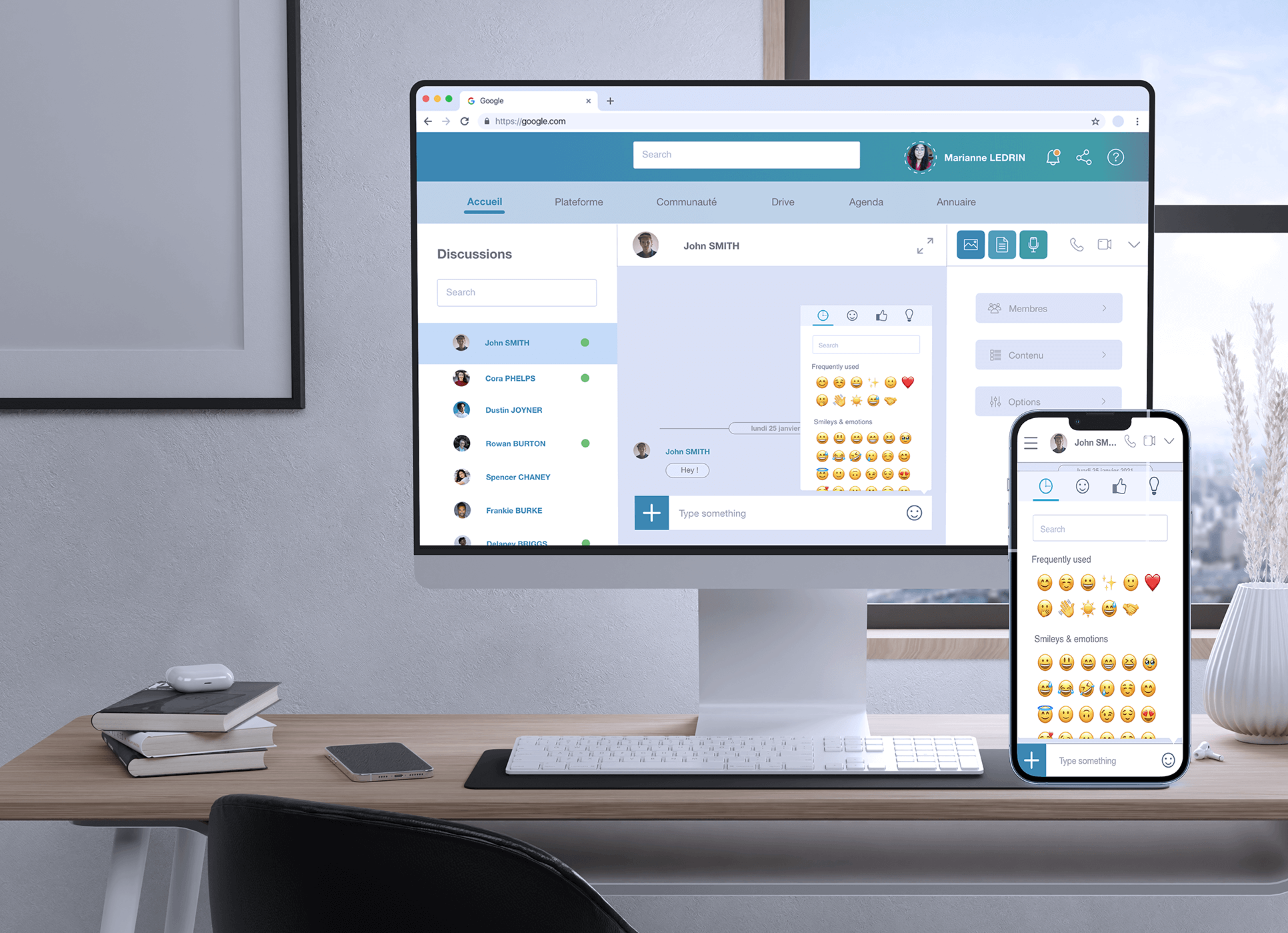Expand the Membres section
Screen dimensions: 1288x933
pyautogui.click(x=1047, y=308)
